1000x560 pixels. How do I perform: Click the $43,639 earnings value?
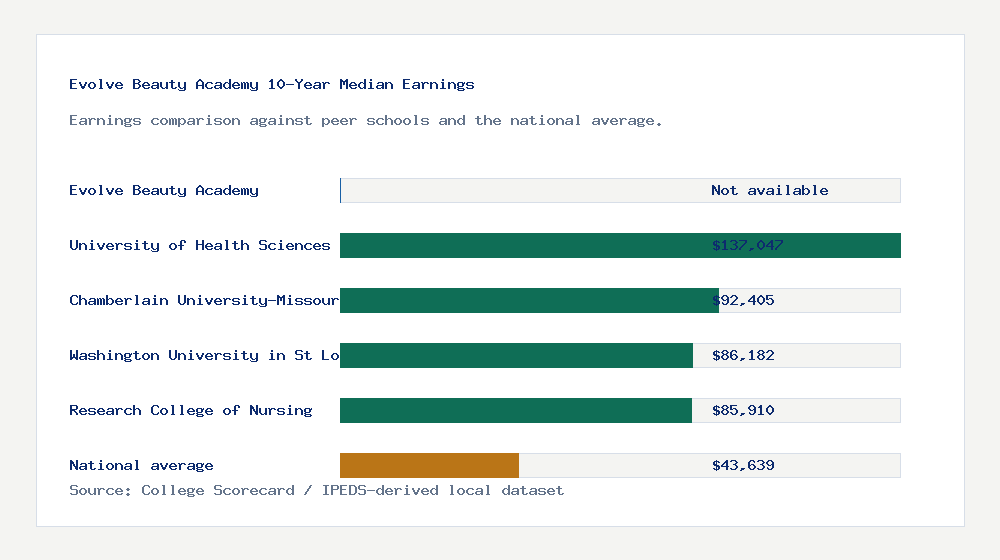pyautogui.click(x=743, y=466)
